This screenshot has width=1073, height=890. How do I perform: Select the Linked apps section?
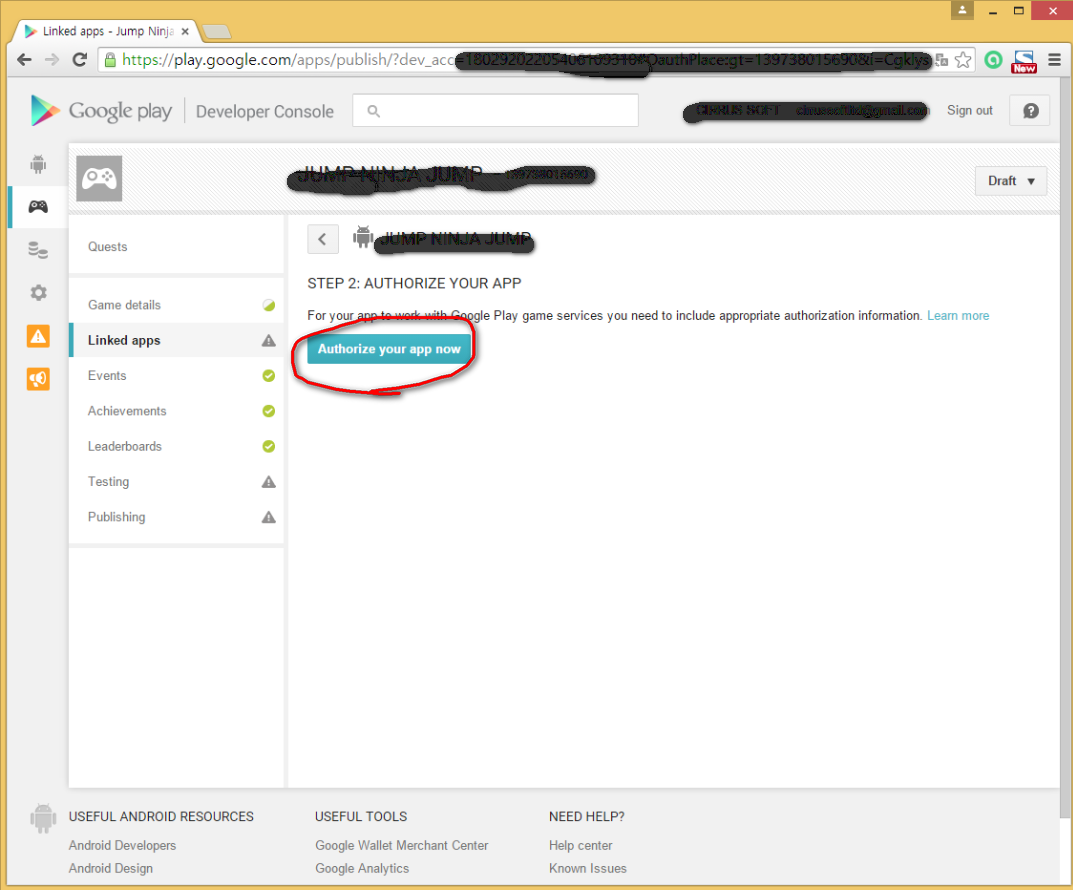(x=176, y=340)
